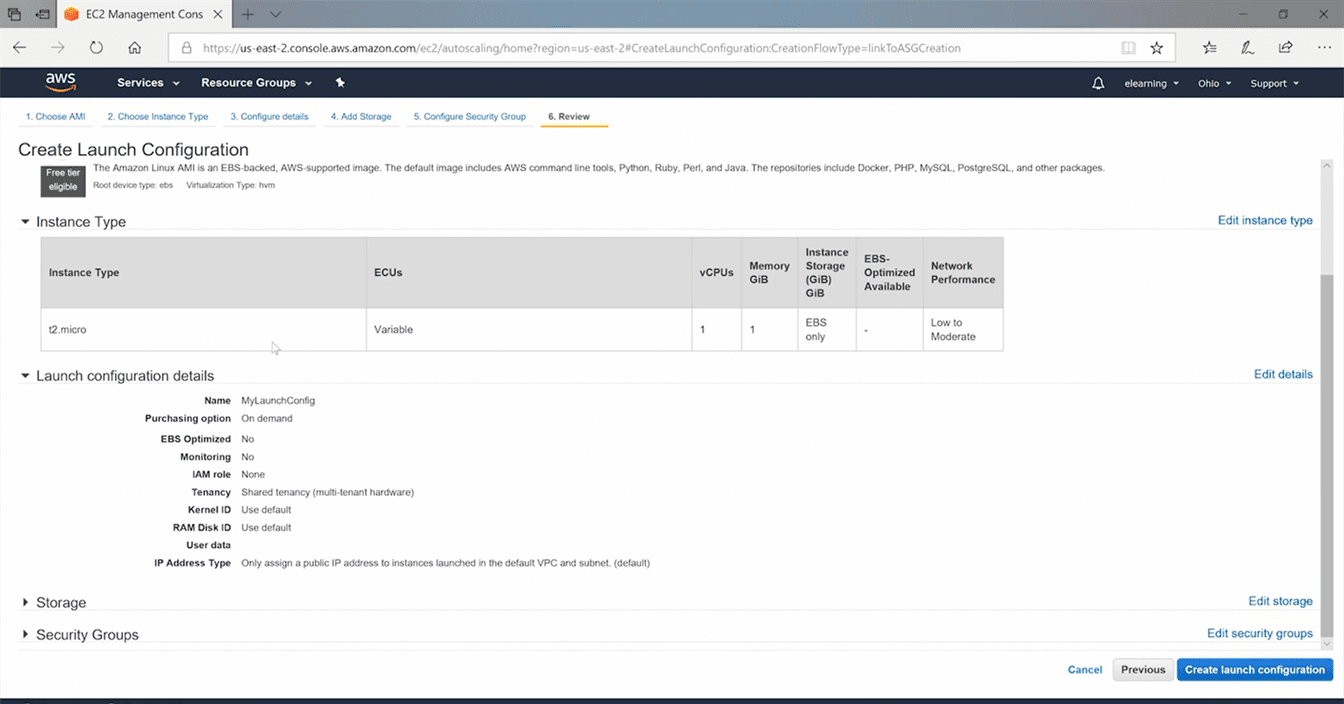Open the notifications bell icon

(1098, 83)
